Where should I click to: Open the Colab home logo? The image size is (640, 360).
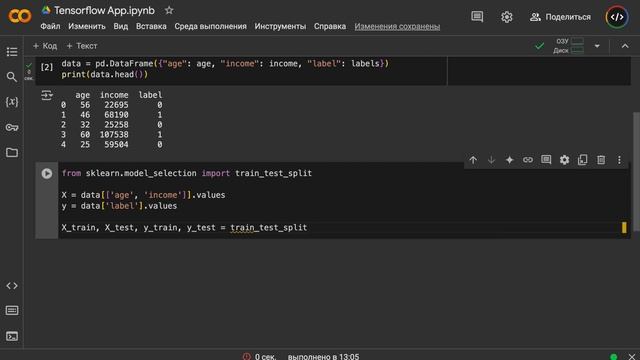19,16
